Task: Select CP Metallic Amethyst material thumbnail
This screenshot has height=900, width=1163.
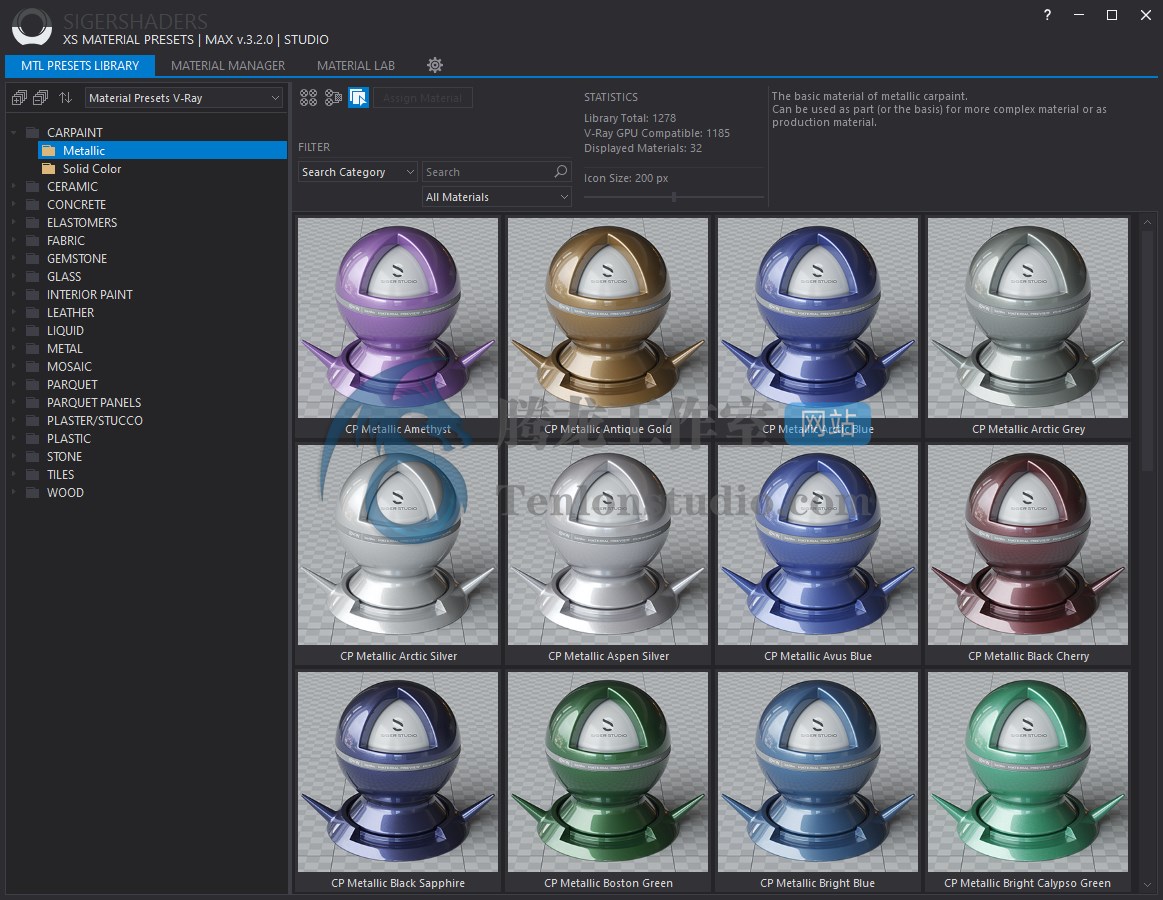Action: tap(398, 318)
